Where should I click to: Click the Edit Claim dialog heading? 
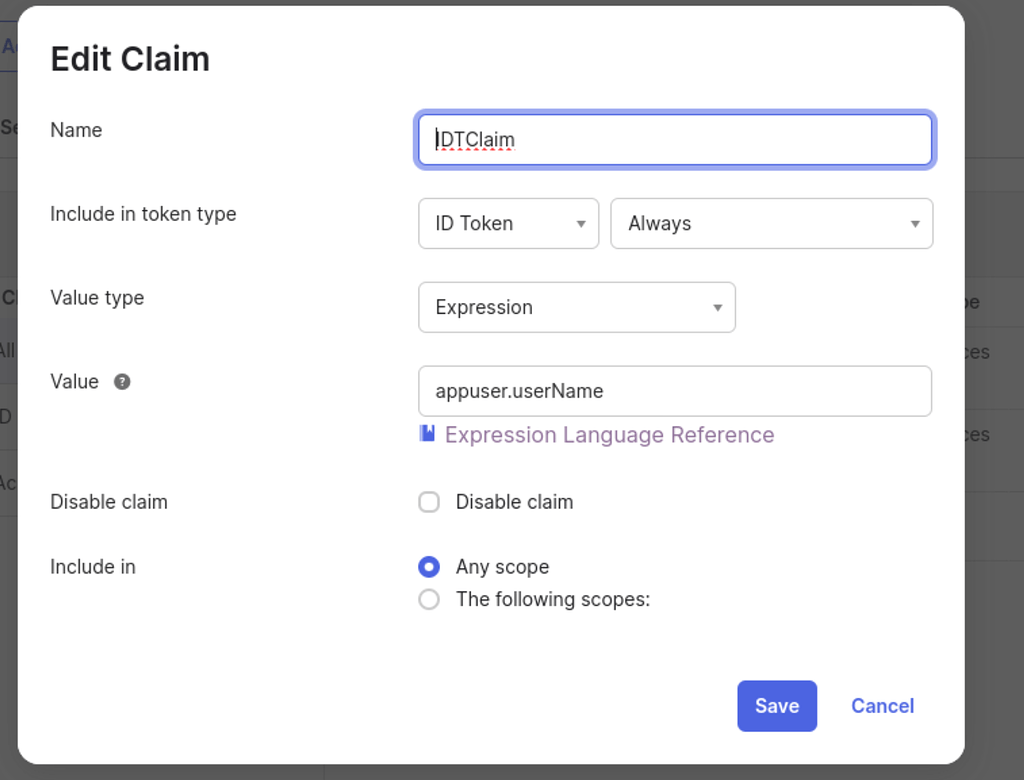(x=130, y=59)
